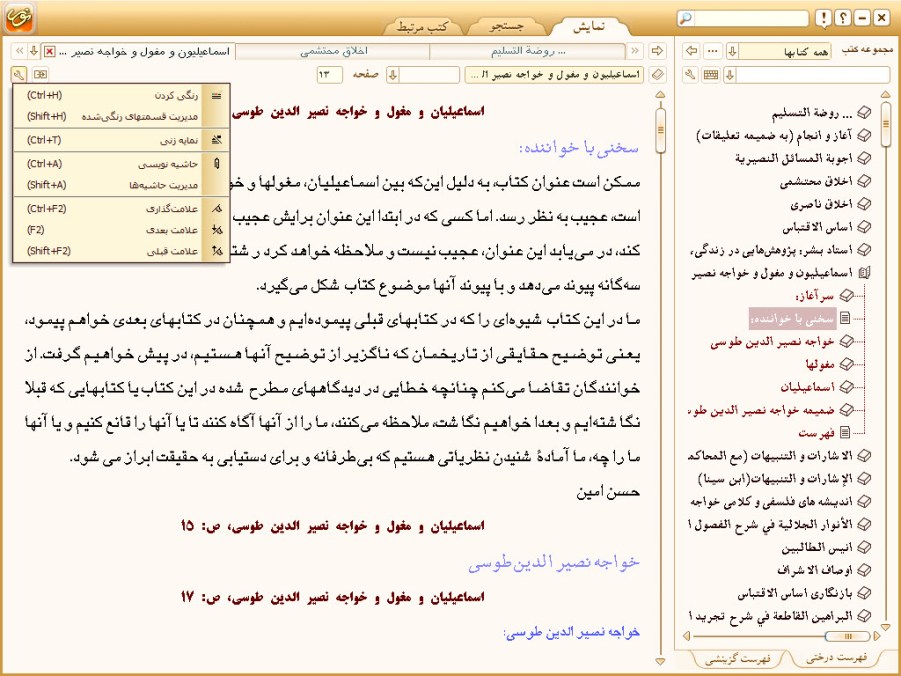Choose مدیریت قسمتهای رنگی‌شده from the menu

[x=121, y=117]
